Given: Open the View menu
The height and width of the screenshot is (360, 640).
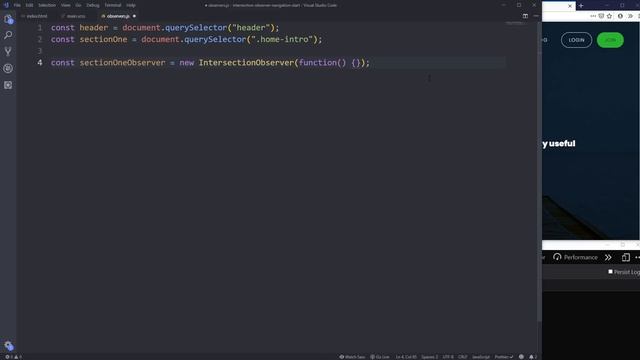Looking at the screenshot, I should click(66, 5).
